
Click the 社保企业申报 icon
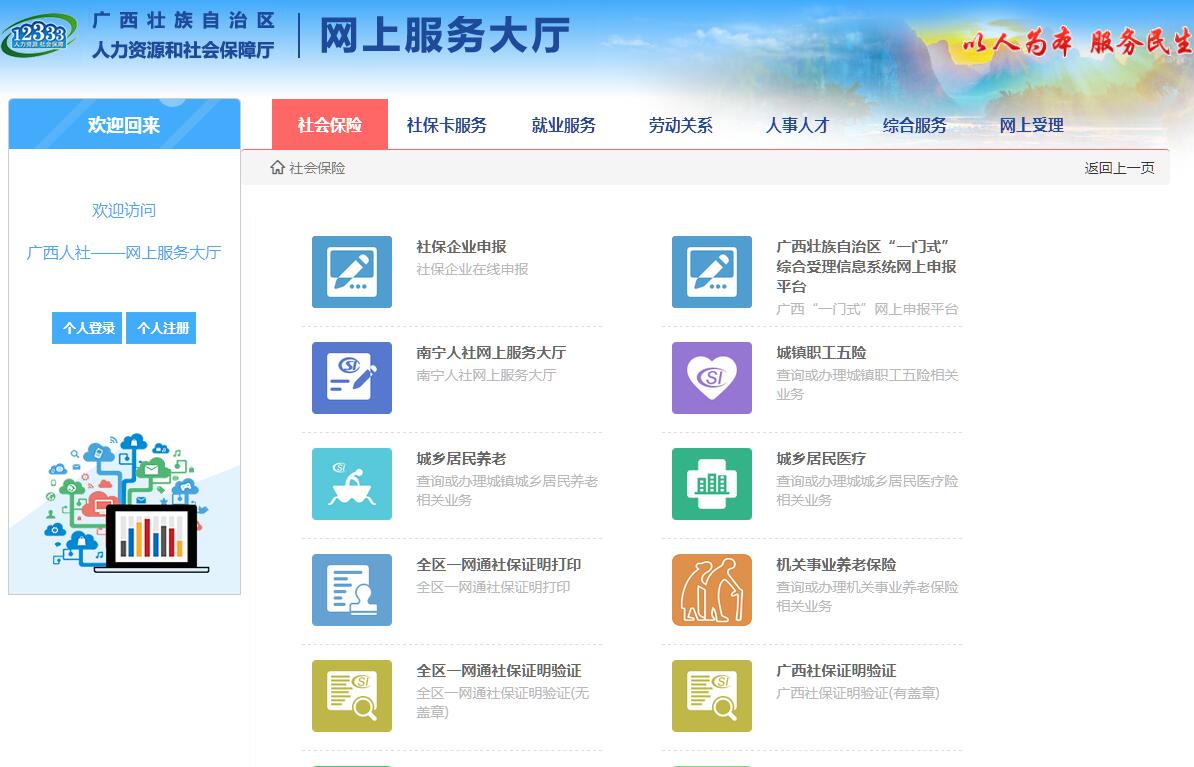352,272
